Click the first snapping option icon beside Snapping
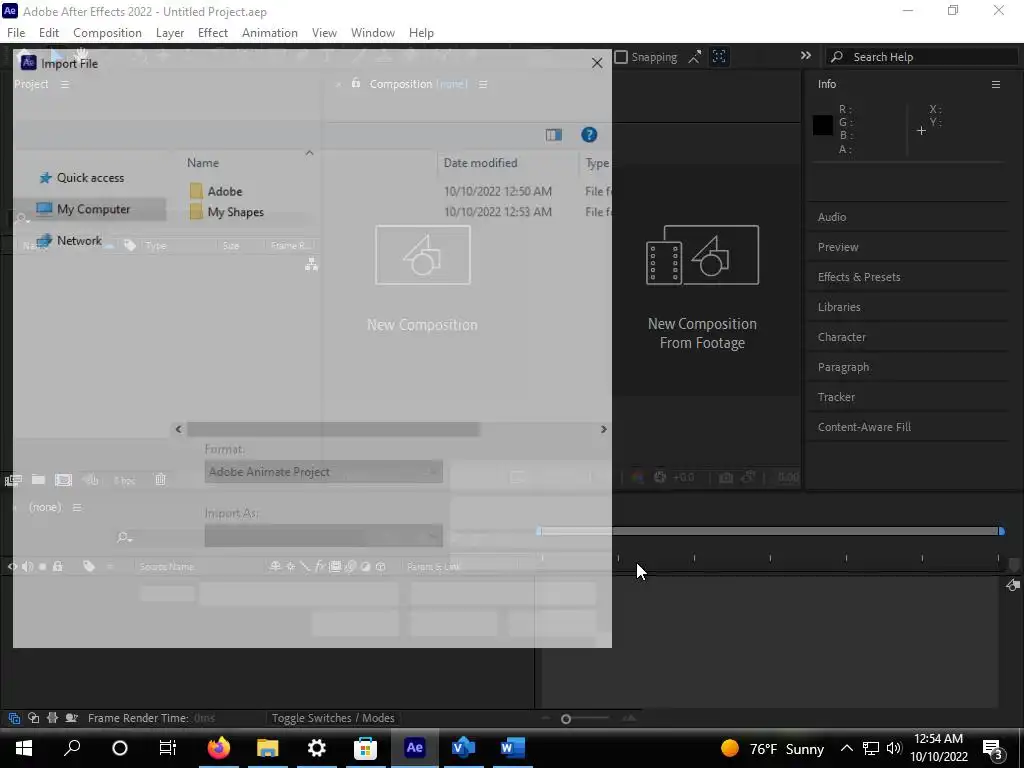1024x768 pixels. (695, 57)
